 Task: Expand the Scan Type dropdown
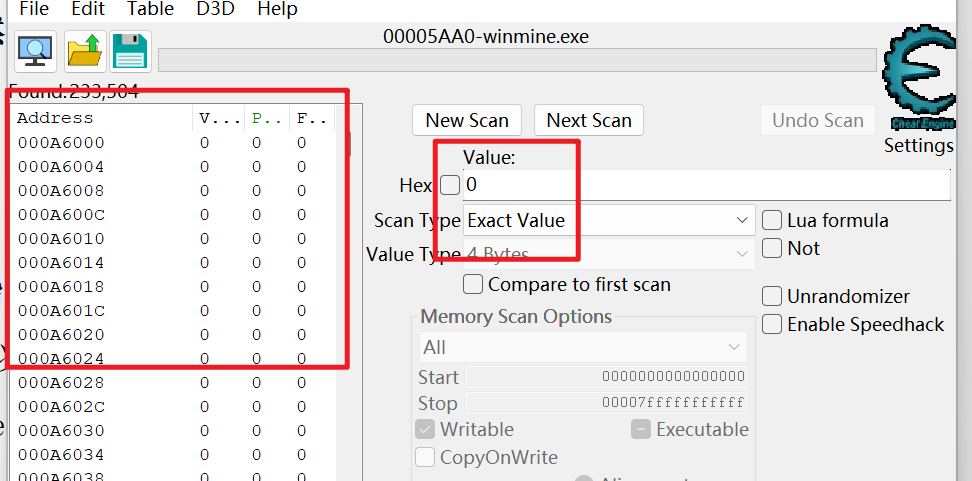tap(609, 221)
